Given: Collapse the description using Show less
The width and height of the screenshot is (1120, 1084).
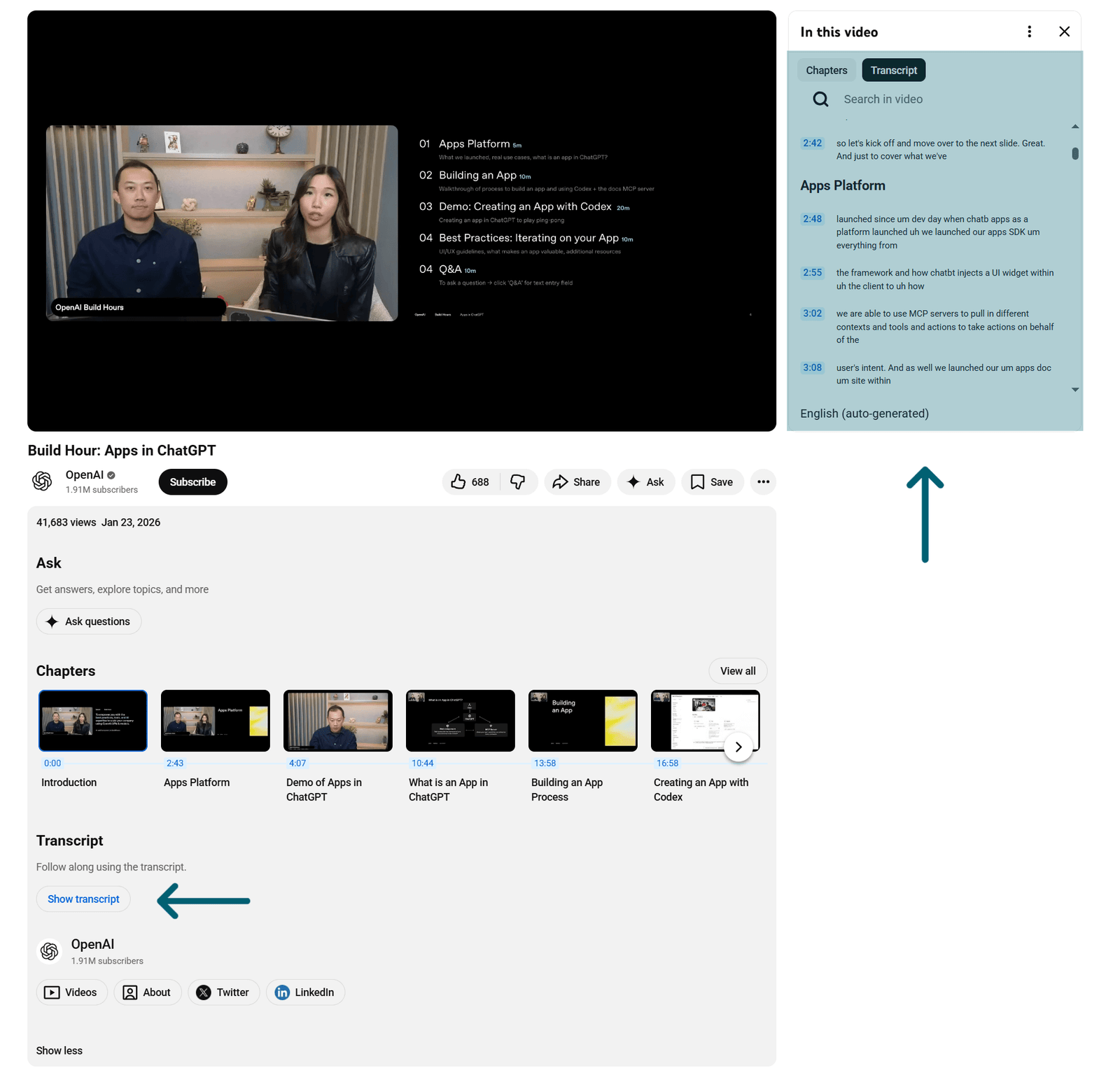Looking at the screenshot, I should click(x=59, y=1050).
